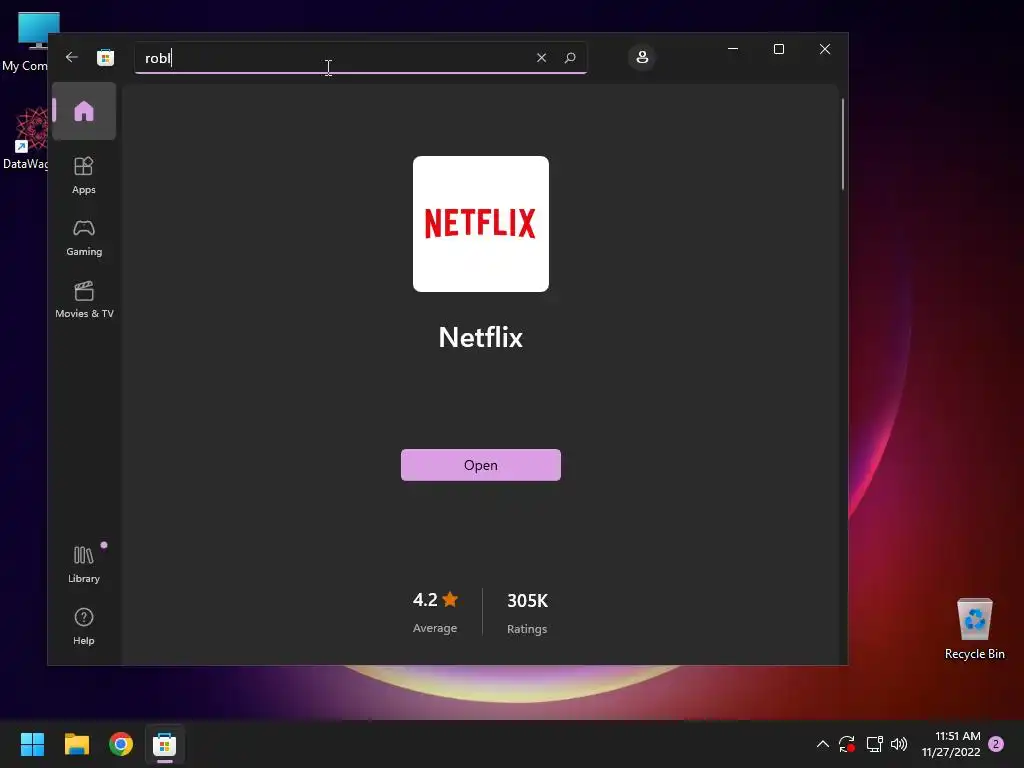This screenshot has width=1024, height=768.
Task: Run search with the magnifier icon
Action: (570, 57)
